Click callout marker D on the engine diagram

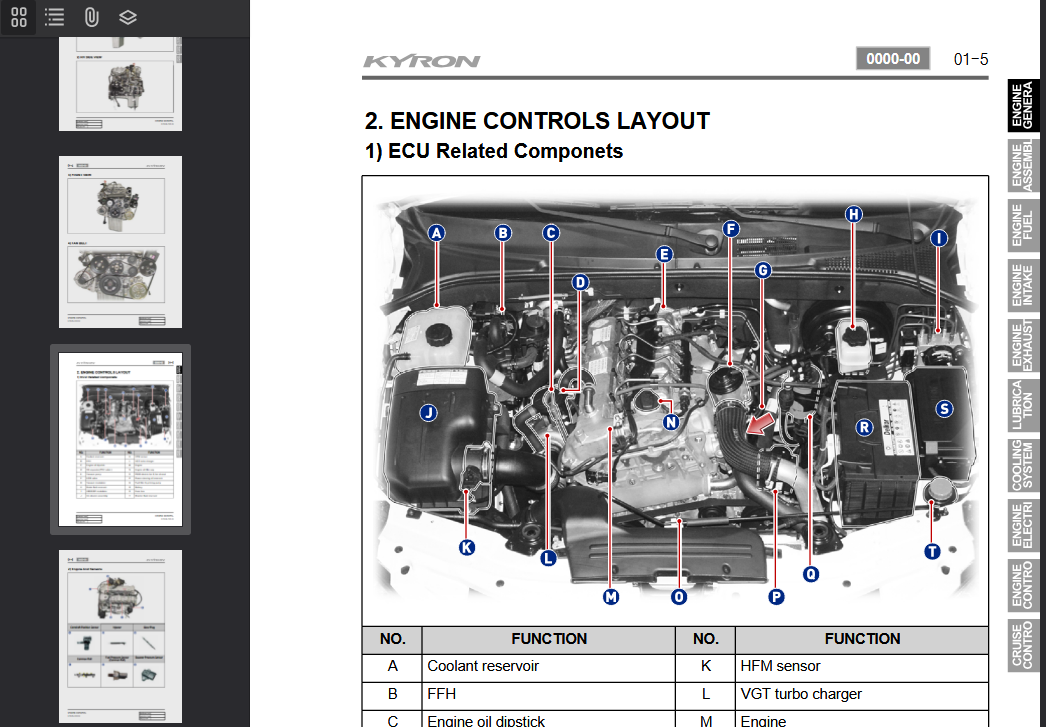[580, 282]
